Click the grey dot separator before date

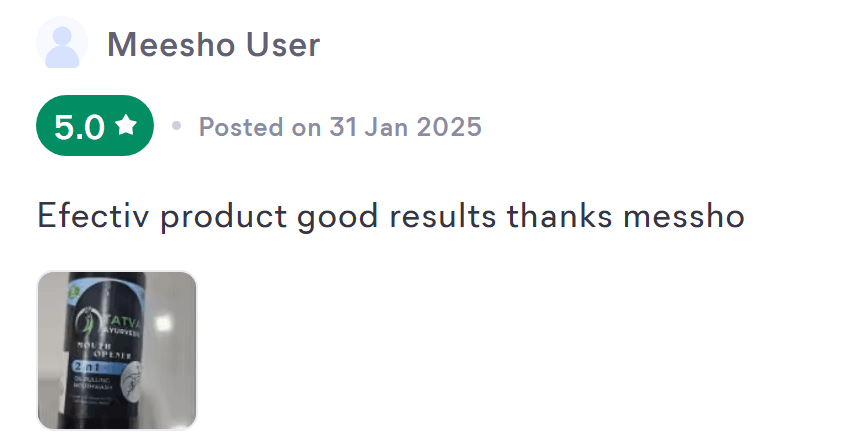pos(177,127)
